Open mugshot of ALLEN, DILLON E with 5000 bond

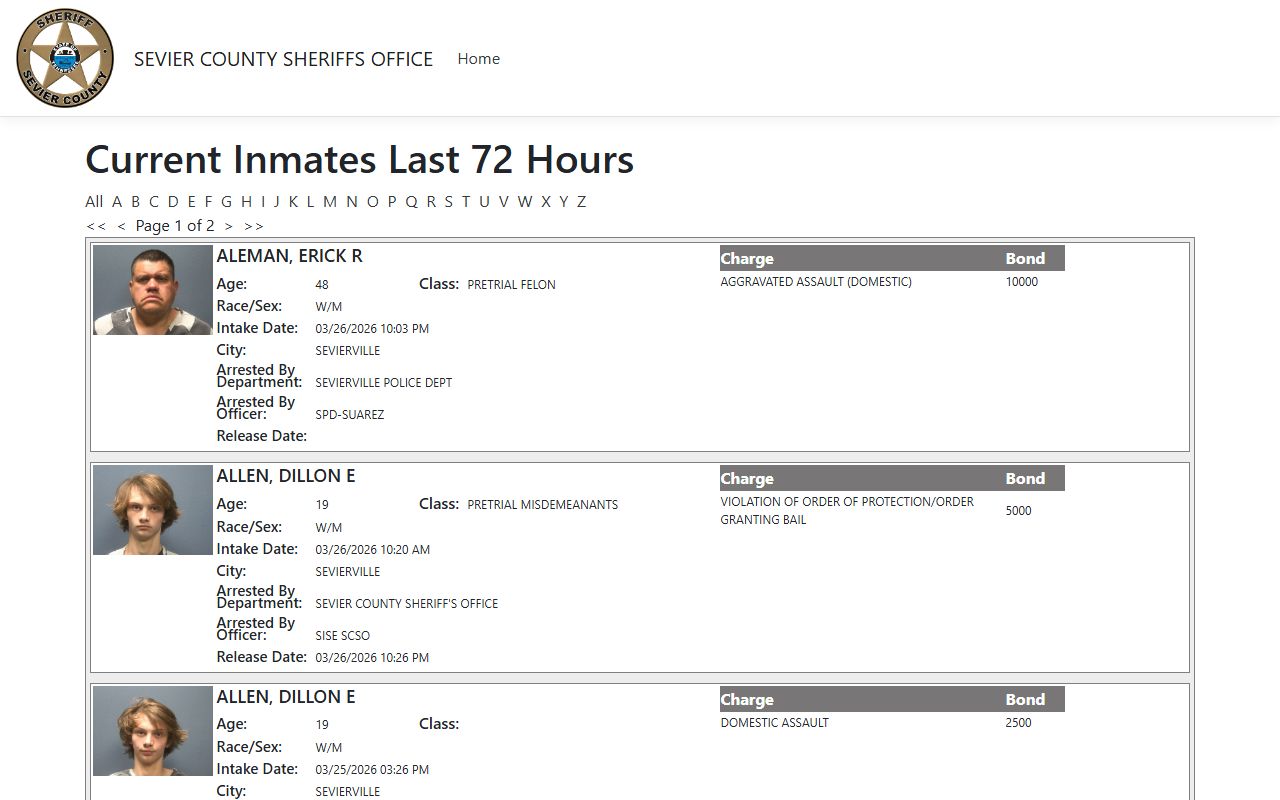[x=153, y=510]
